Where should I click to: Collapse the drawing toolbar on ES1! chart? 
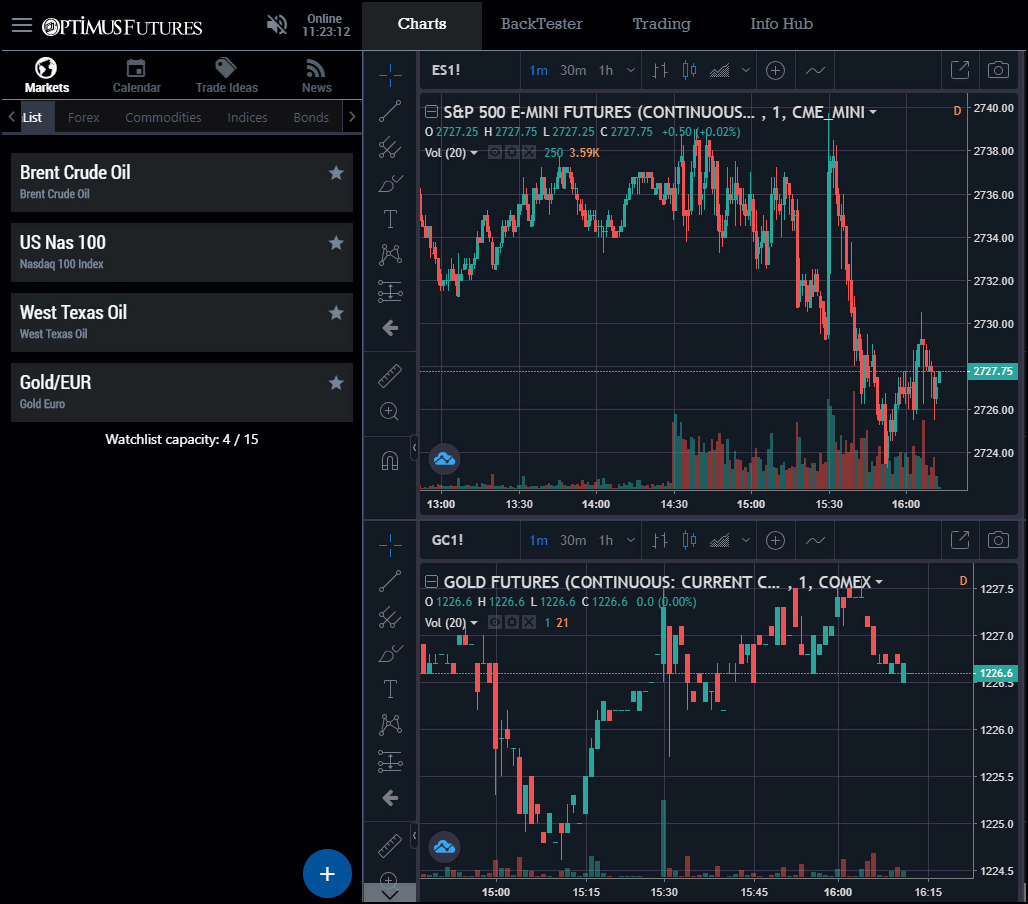coord(414,448)
